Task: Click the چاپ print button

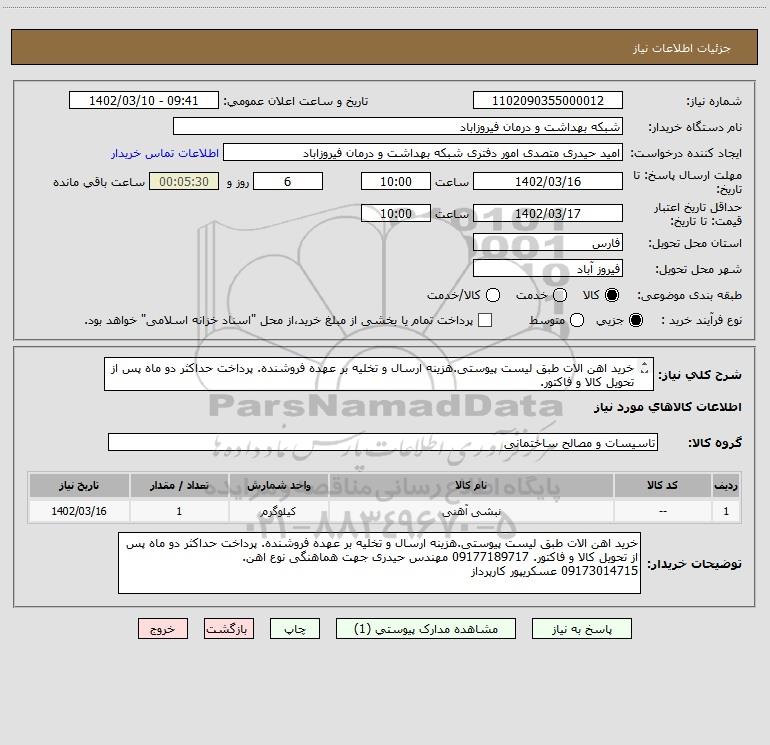Action: tap(295, 629)
